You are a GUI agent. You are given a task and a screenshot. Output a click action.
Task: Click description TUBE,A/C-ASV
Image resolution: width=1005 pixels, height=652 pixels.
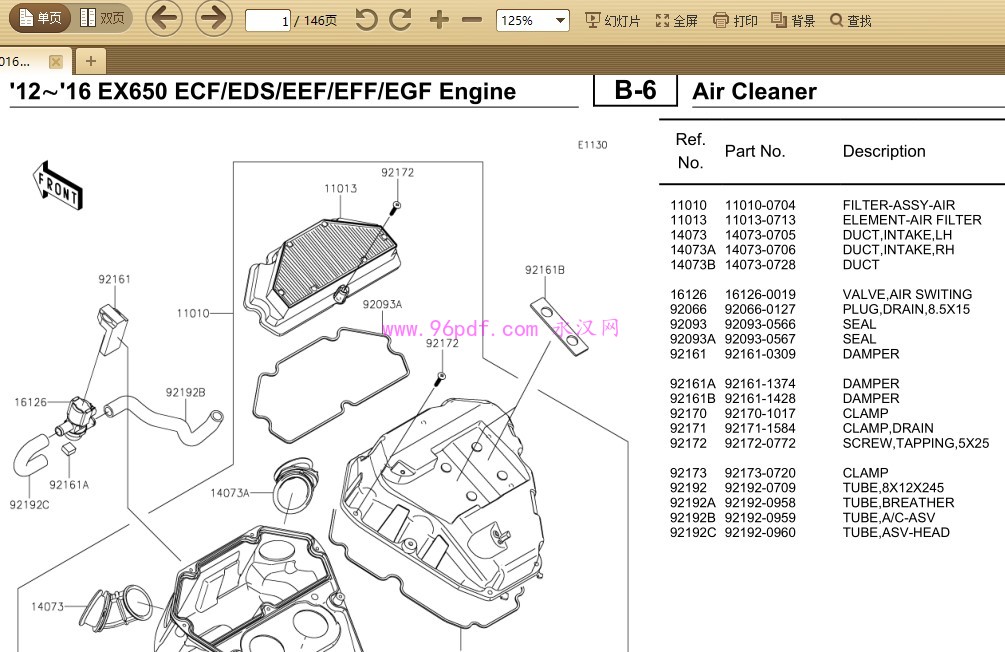(x=888, y=517)
